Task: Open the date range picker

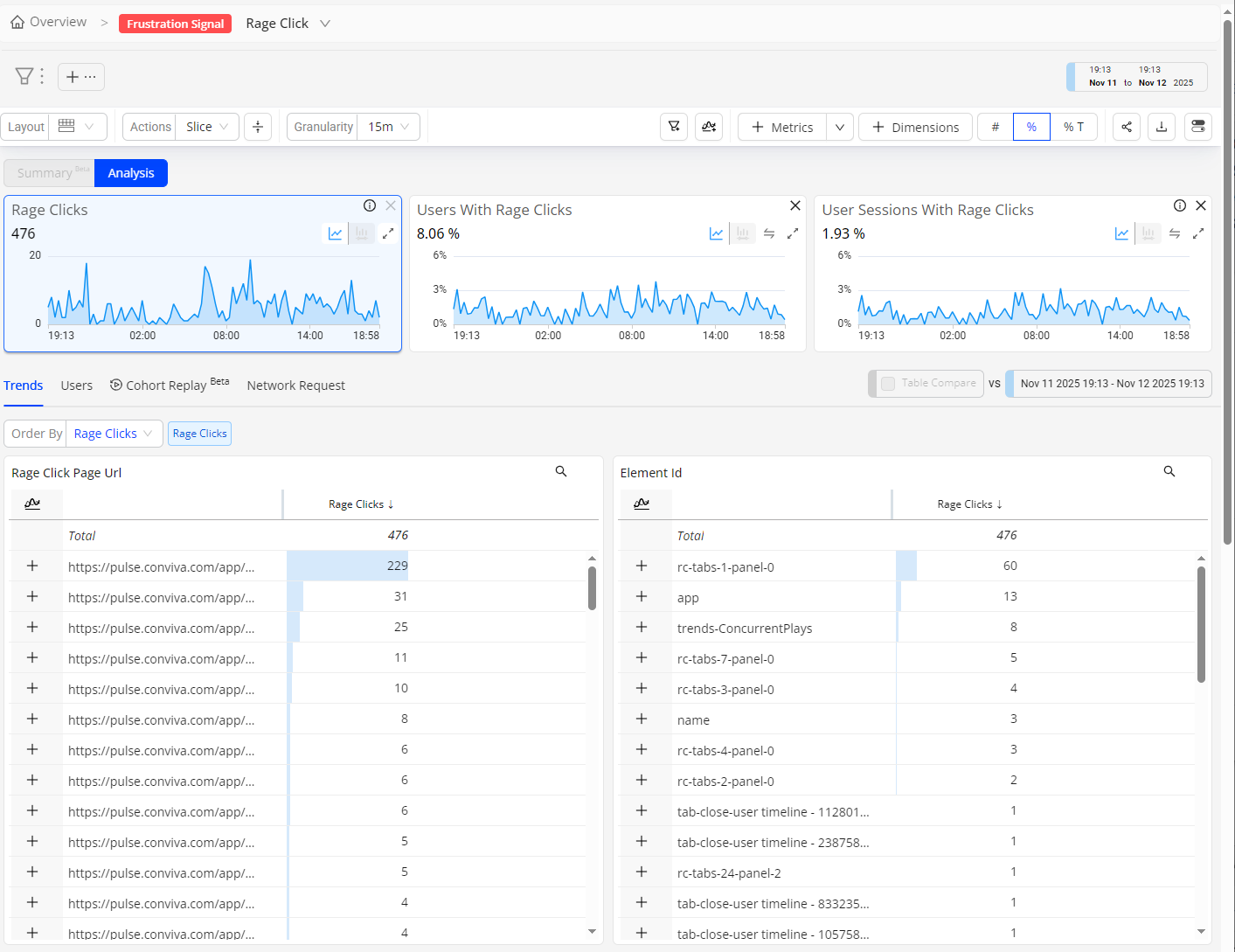Action: coord(1137,77)
